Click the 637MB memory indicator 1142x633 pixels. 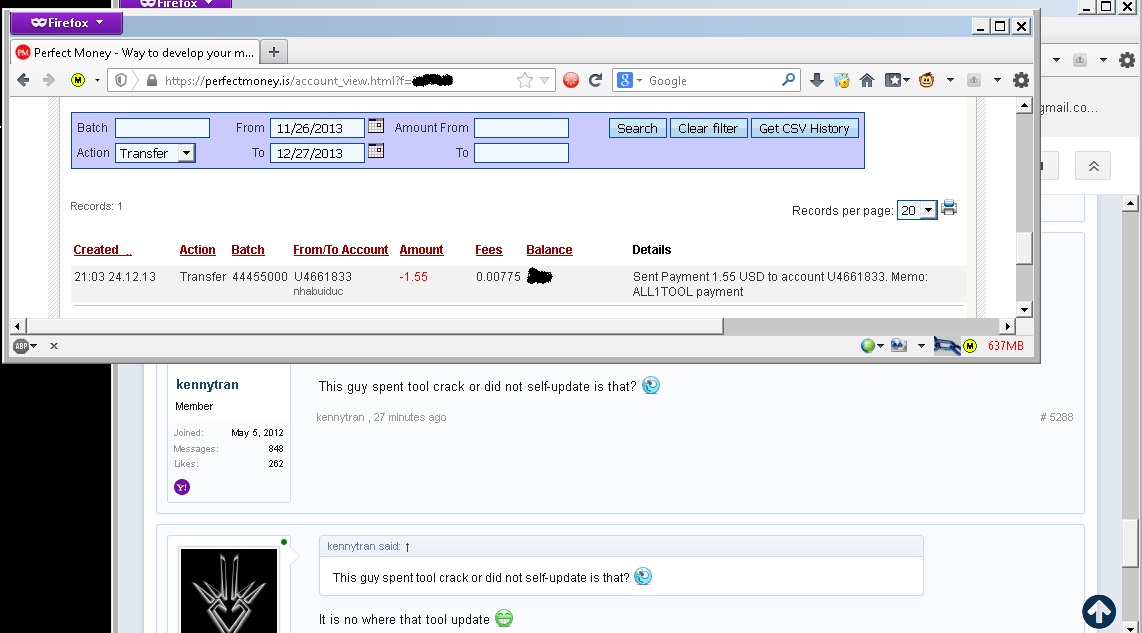coord(1005,346)
